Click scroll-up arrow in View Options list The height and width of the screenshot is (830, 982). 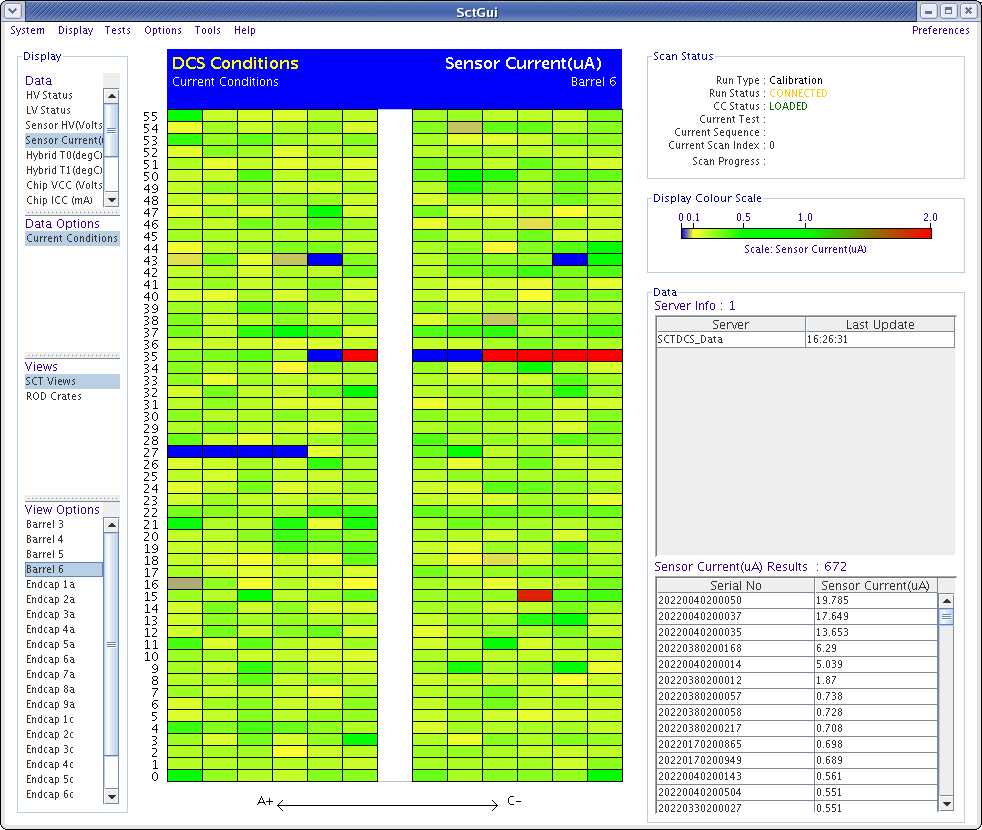pyautogui.click(x=111, y=525)
